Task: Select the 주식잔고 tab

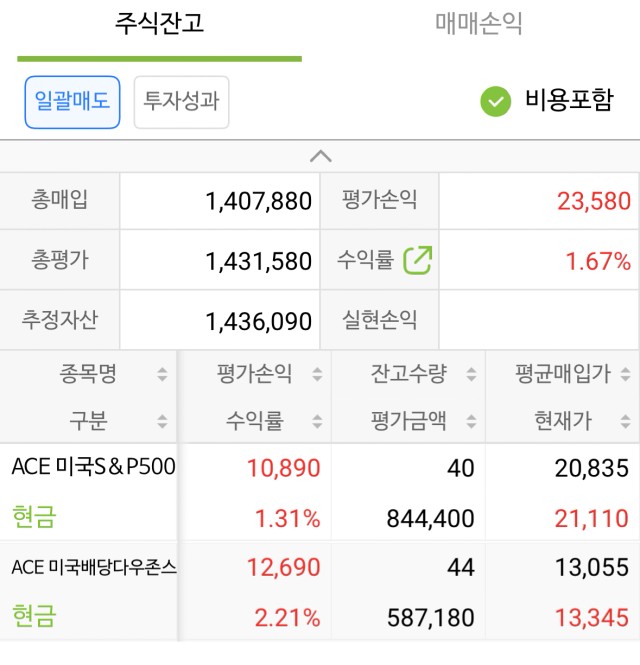Action: click(x=159, y=24)
